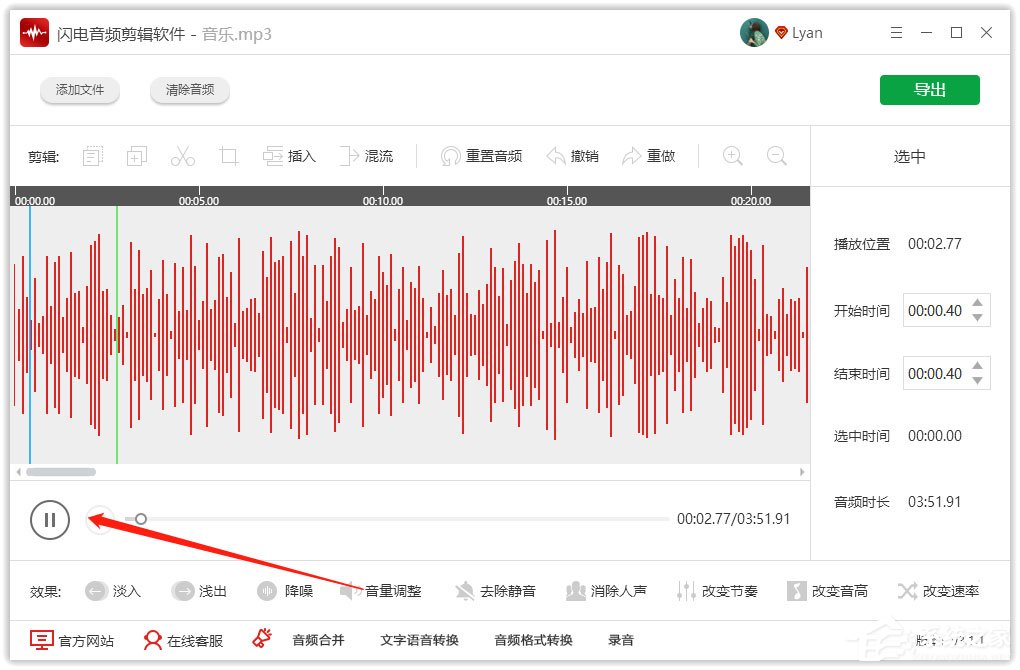Screen dimensions: 1020x670
Task: Click the green 导出 export button
Action: click(929, 89)
